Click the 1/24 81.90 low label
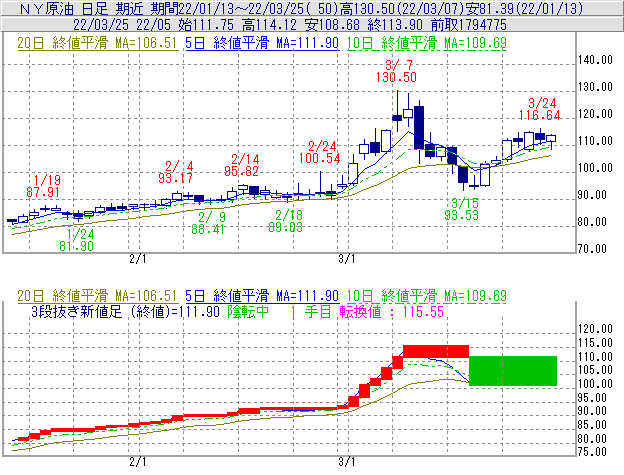This screenshot has height=475, width=624. (x=77, y=240)
